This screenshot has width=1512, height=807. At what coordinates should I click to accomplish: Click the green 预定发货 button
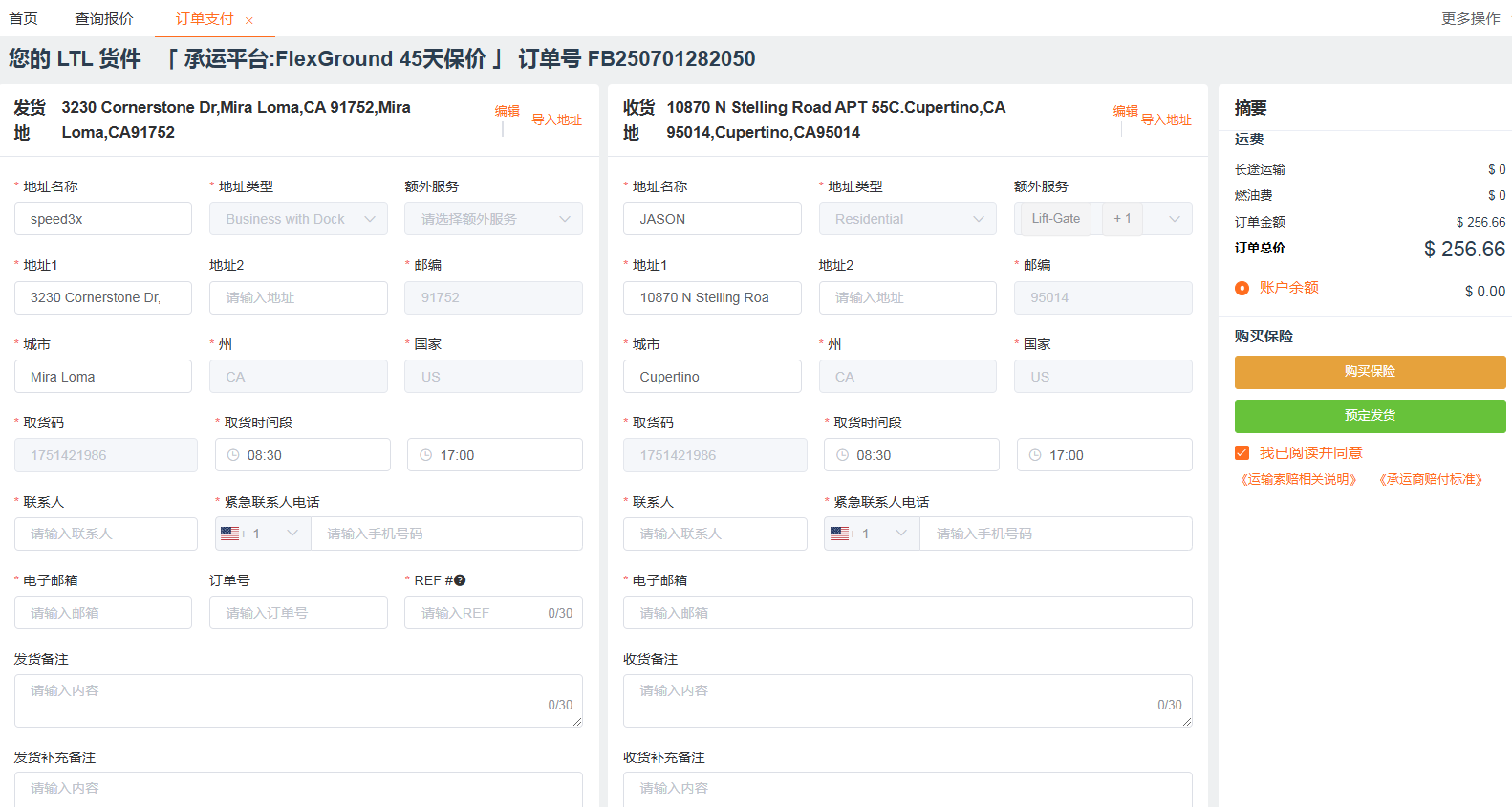(x=1370, y=416)
